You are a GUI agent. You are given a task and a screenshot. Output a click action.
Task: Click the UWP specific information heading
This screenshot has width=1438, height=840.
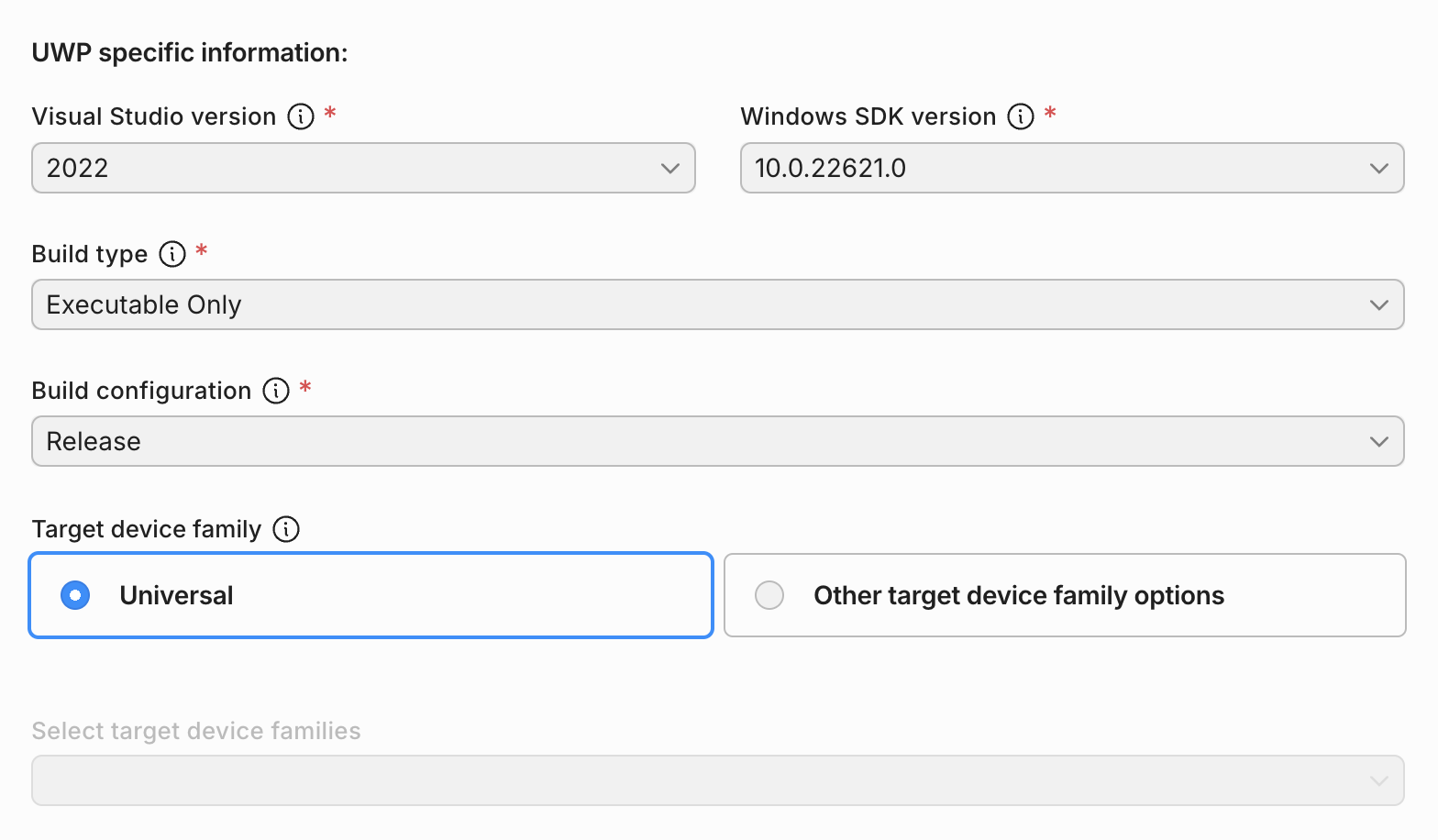click(x=189, y=52)
